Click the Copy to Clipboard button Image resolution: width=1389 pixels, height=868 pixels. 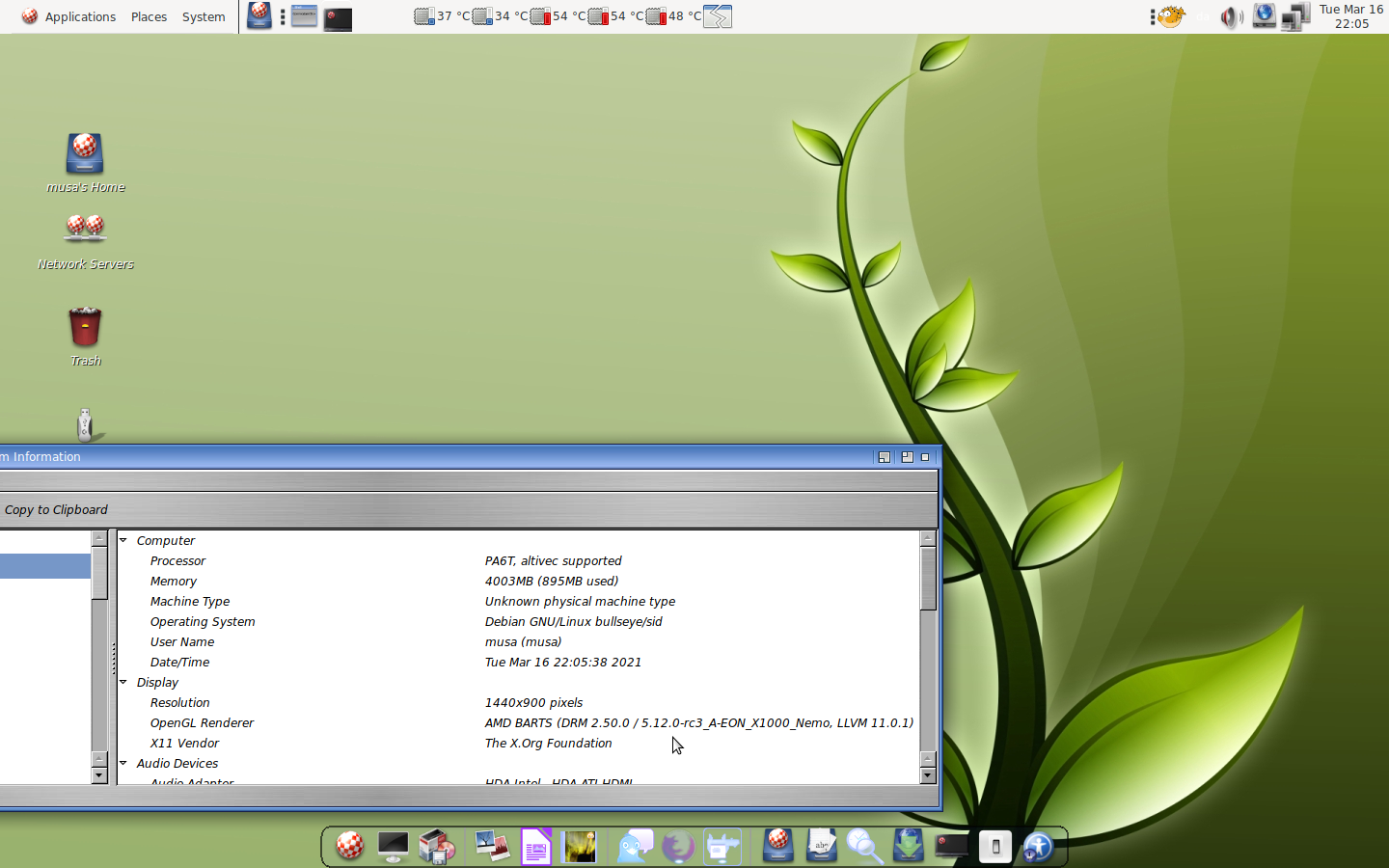click(x=56, y=509)
